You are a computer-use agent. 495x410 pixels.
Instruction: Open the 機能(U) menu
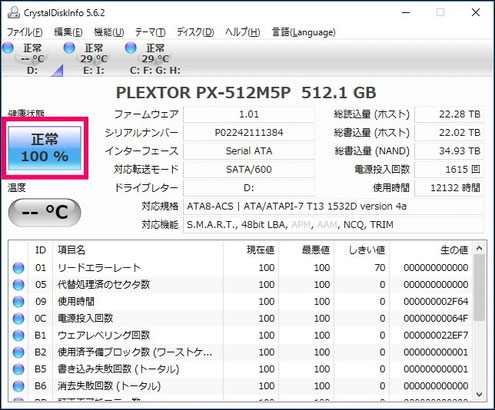click(109, 32)
